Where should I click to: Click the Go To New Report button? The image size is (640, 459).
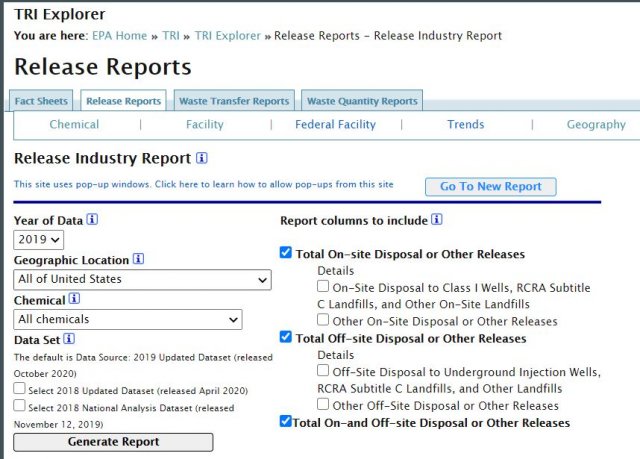(x=490, y=186)
